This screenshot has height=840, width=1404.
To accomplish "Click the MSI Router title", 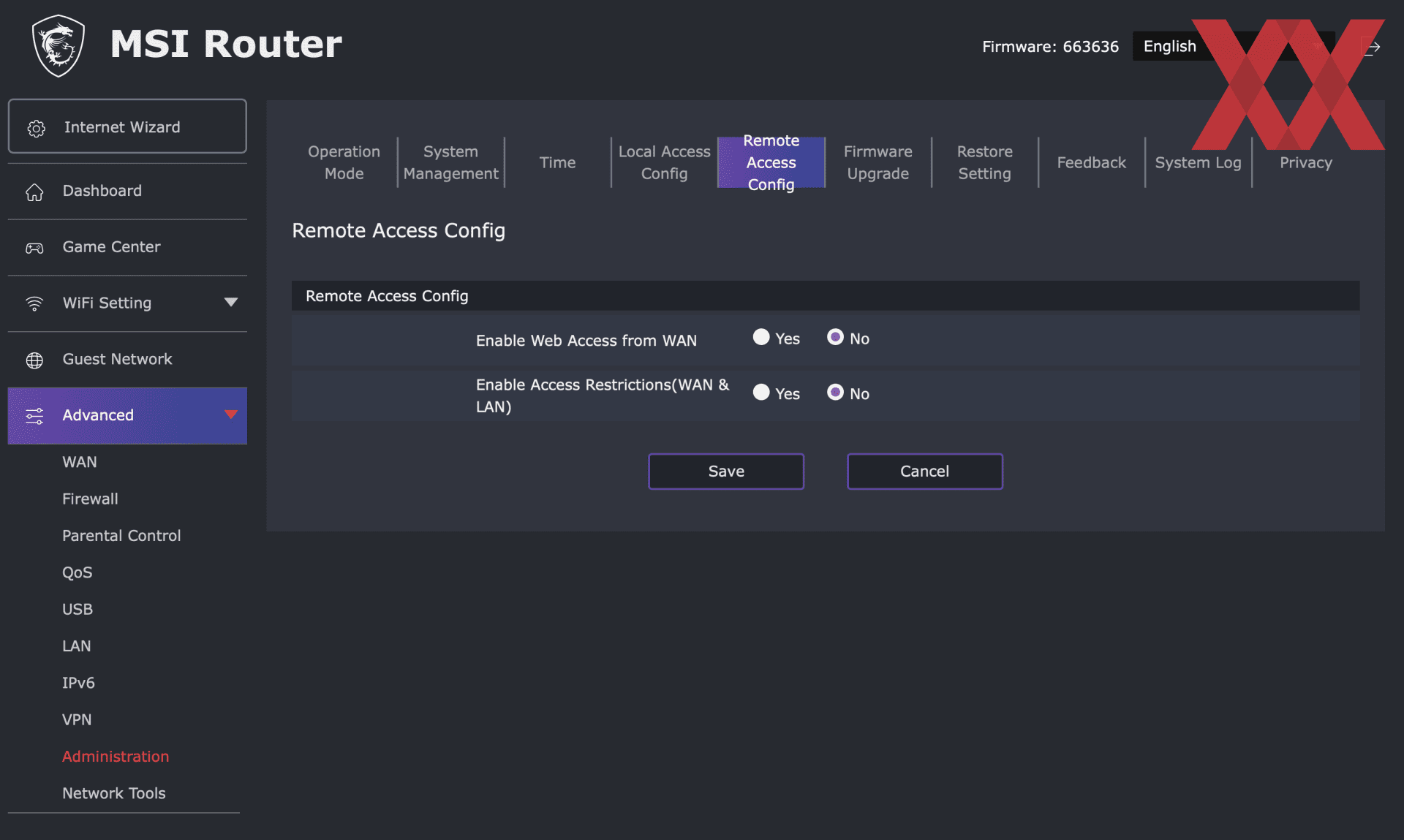I will (226, 44).
